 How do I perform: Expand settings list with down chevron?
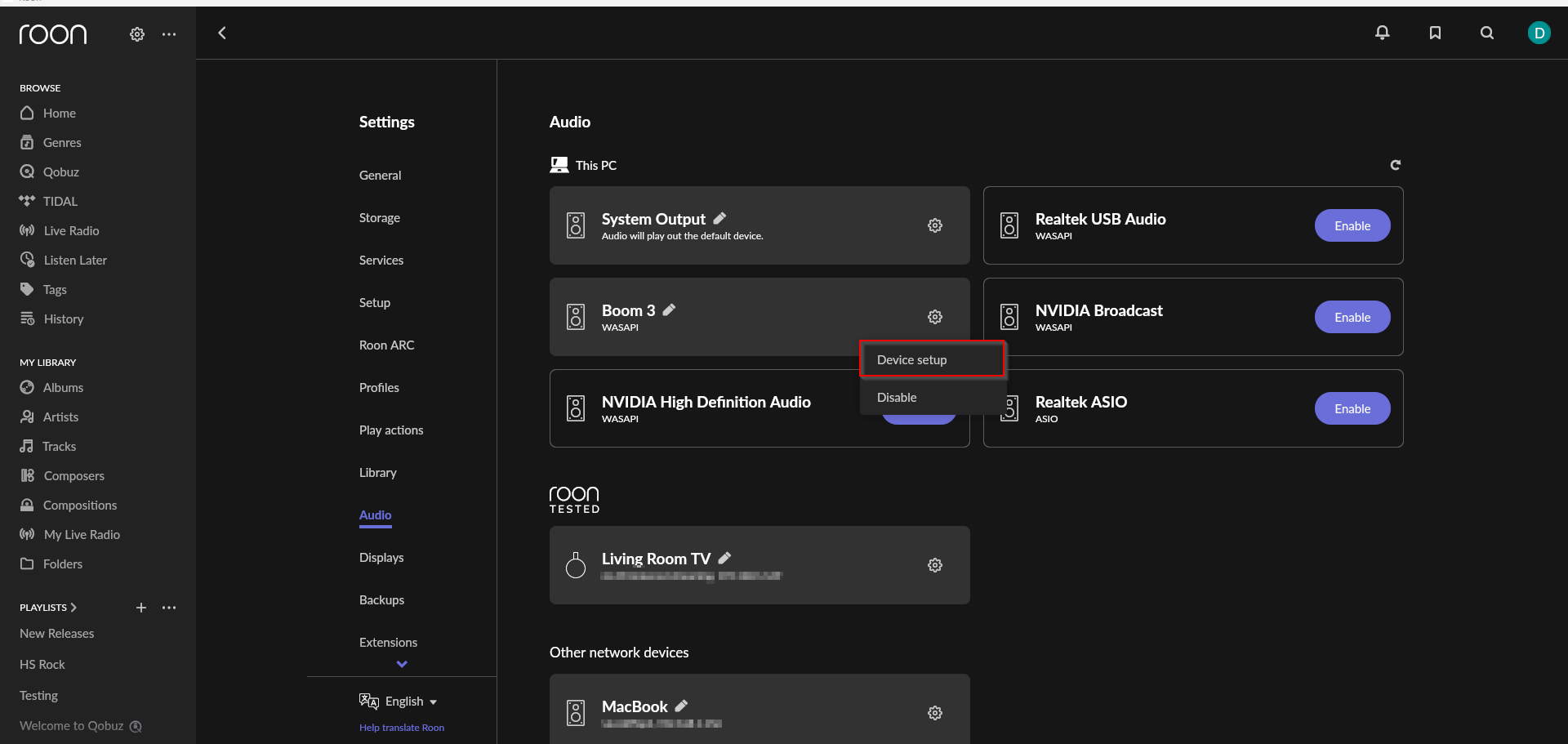click(x=402, y=664)
